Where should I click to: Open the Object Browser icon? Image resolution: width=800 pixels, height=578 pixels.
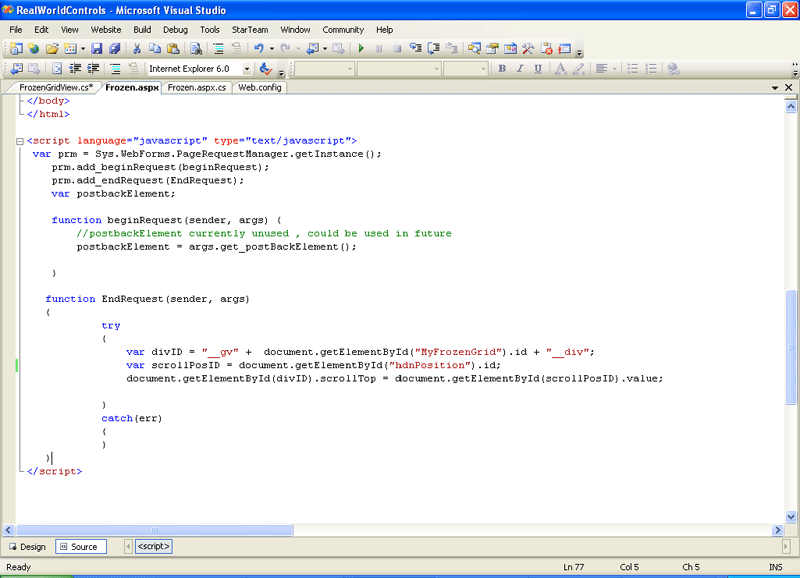[x=510, y=49]
